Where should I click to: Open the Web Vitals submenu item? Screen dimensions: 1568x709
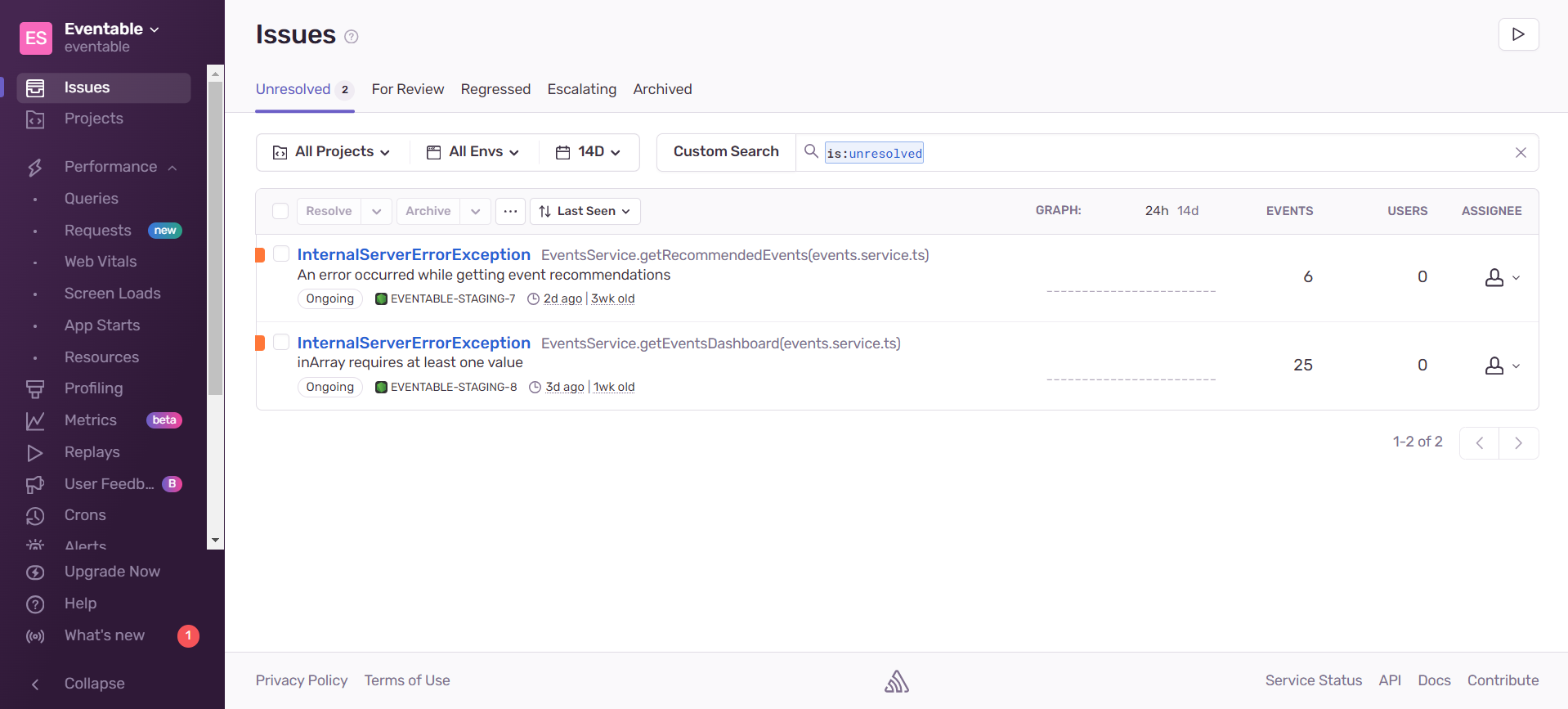pos(101,262)
